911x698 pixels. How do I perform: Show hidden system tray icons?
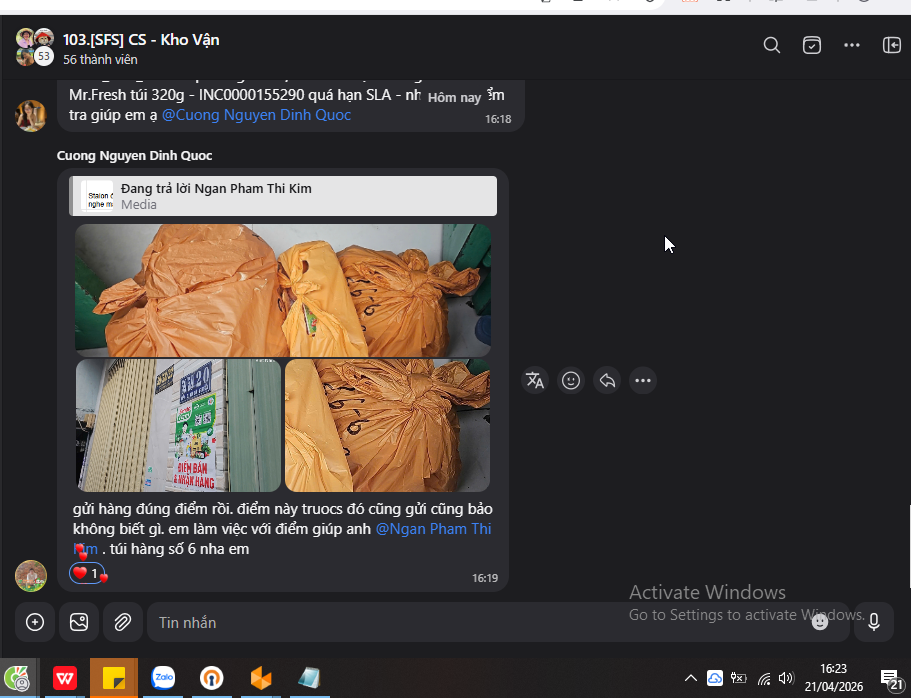(x=691, y=678)
